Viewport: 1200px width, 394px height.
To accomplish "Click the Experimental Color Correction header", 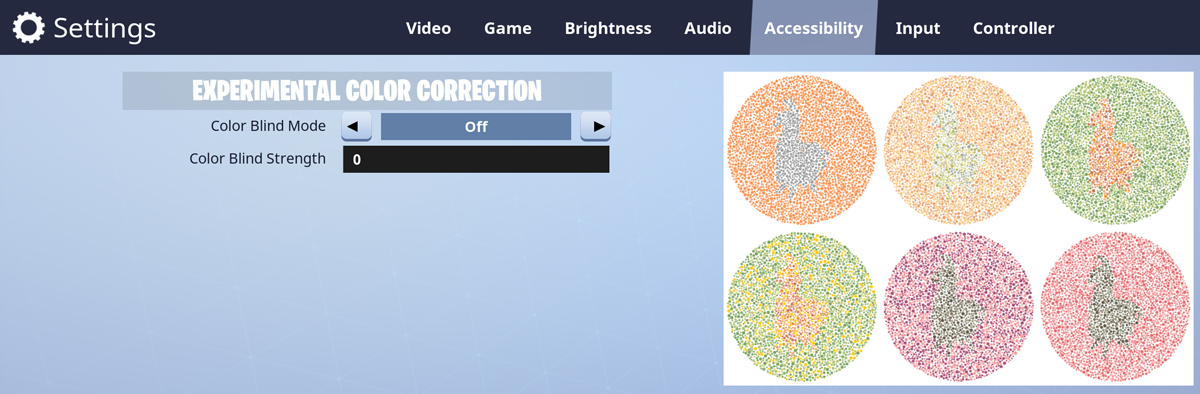I will [x=367, y=91].
